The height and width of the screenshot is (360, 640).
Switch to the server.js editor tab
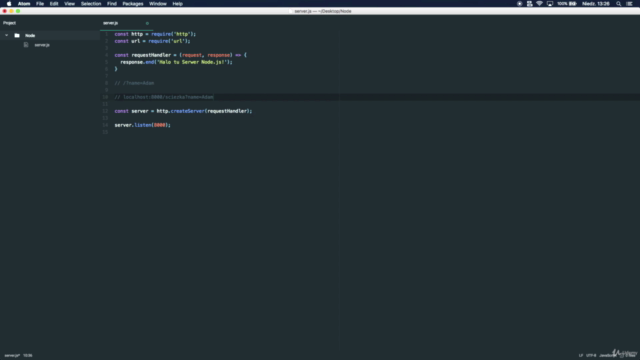tap(111, 23)
